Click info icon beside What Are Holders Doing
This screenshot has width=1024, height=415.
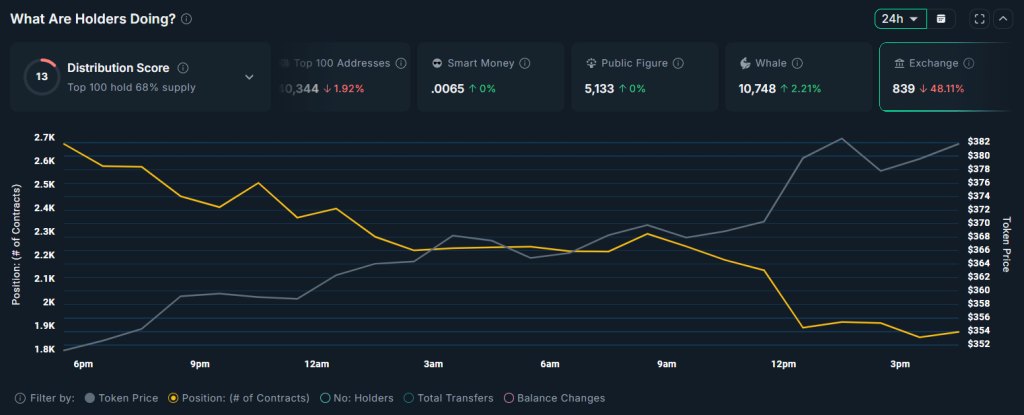click(x=186, y=19)
